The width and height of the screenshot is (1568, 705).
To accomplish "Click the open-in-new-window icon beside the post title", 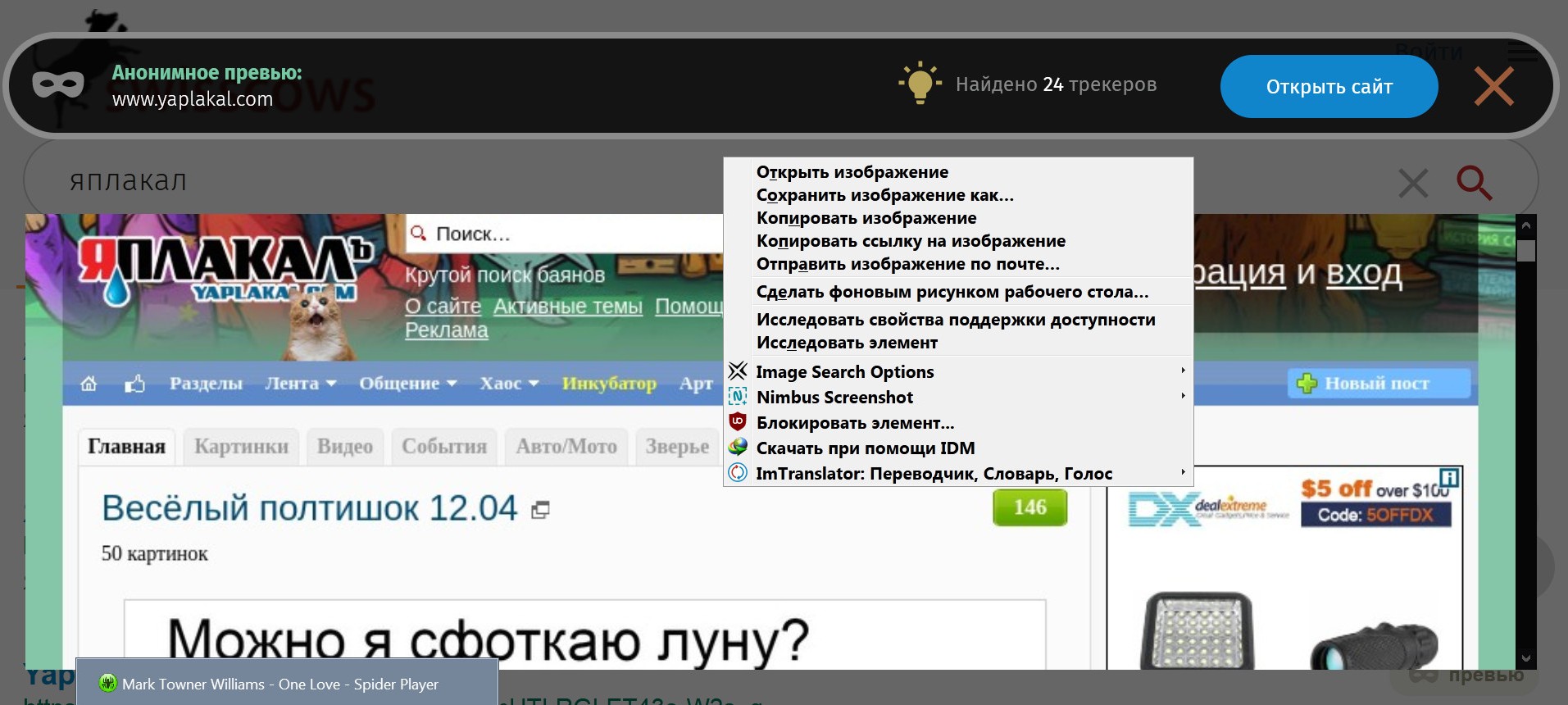I will 540,510.
